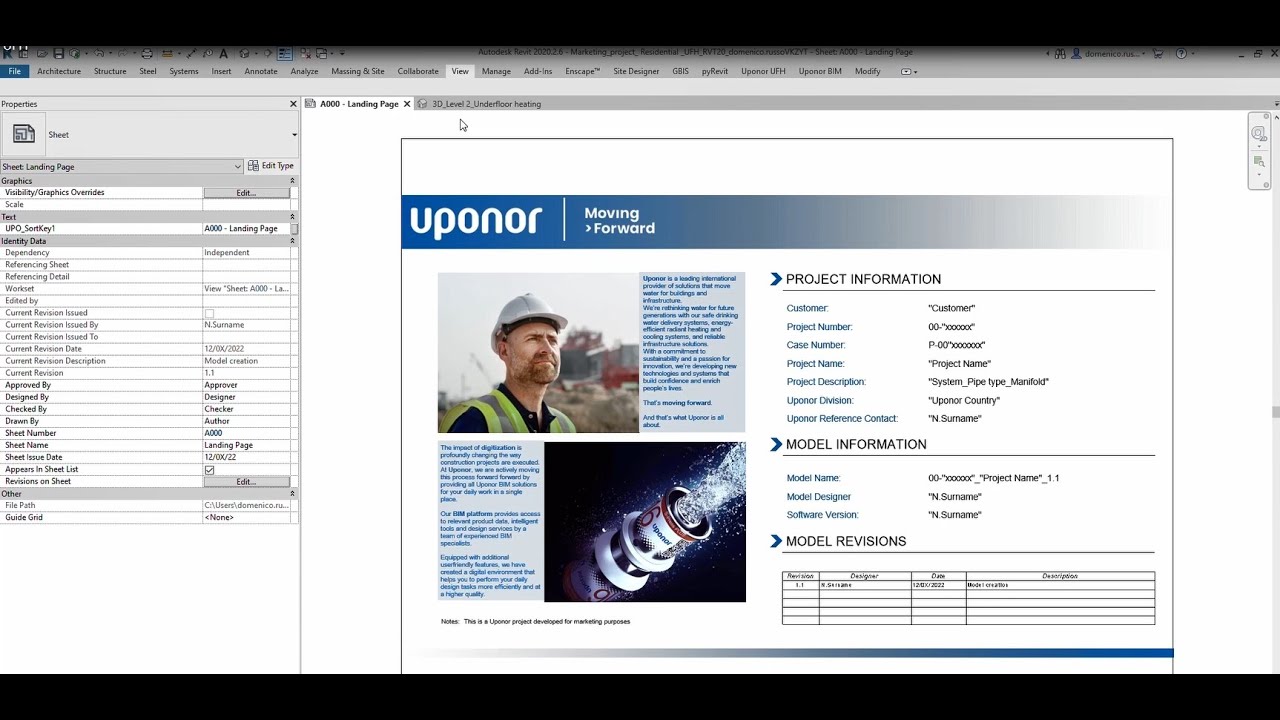Click Edit for Visibility/Graphics Overrides

tap(246, 193)
